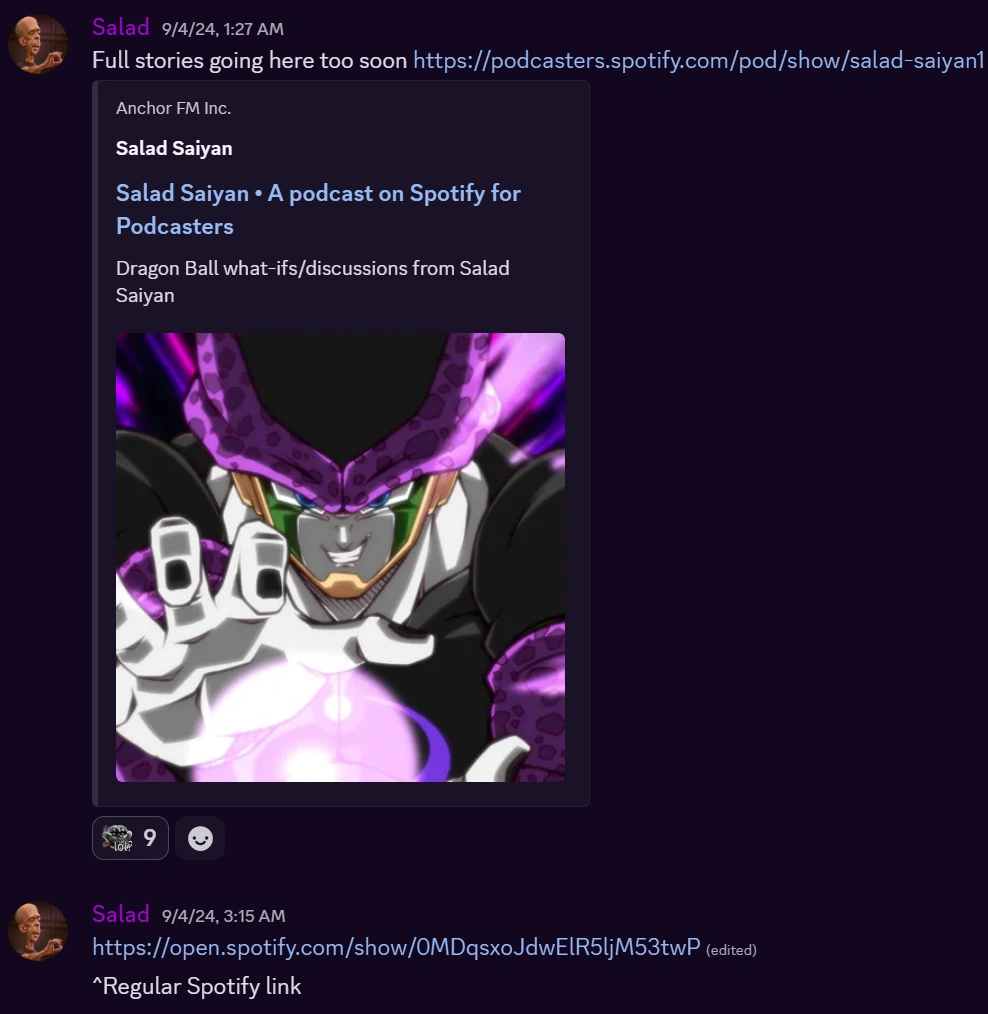This screenshot has width=988, height=1014.
Task: Open the open.spotify.com show link
Action: click(x=396, y=947)
